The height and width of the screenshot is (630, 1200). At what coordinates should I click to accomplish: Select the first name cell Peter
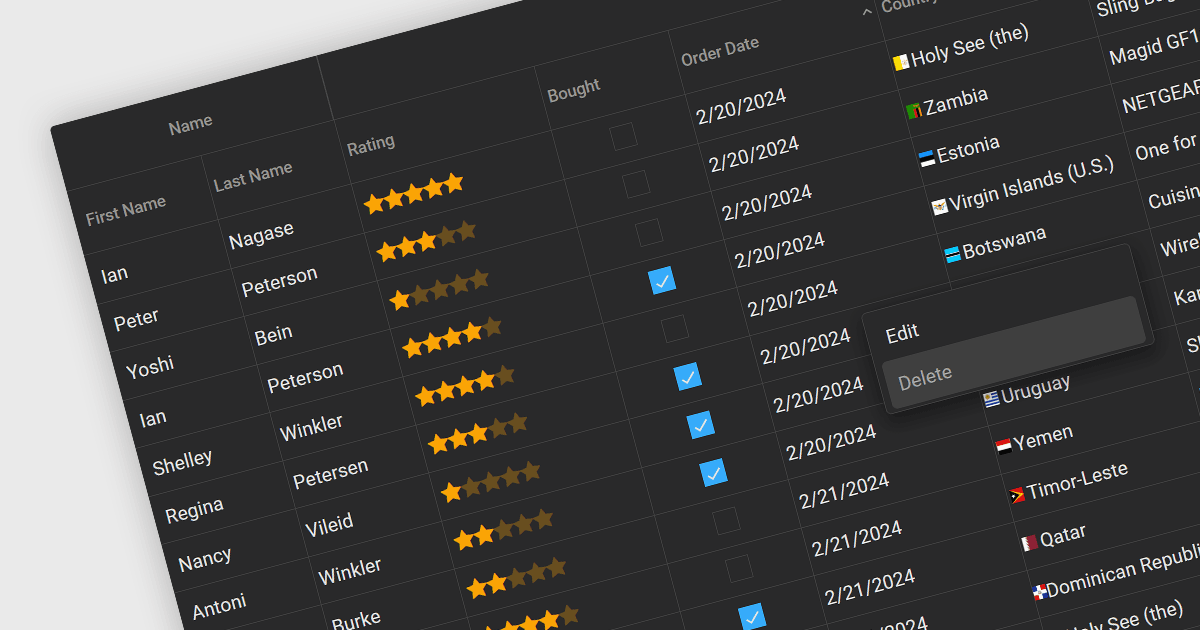tap(136, 320)
